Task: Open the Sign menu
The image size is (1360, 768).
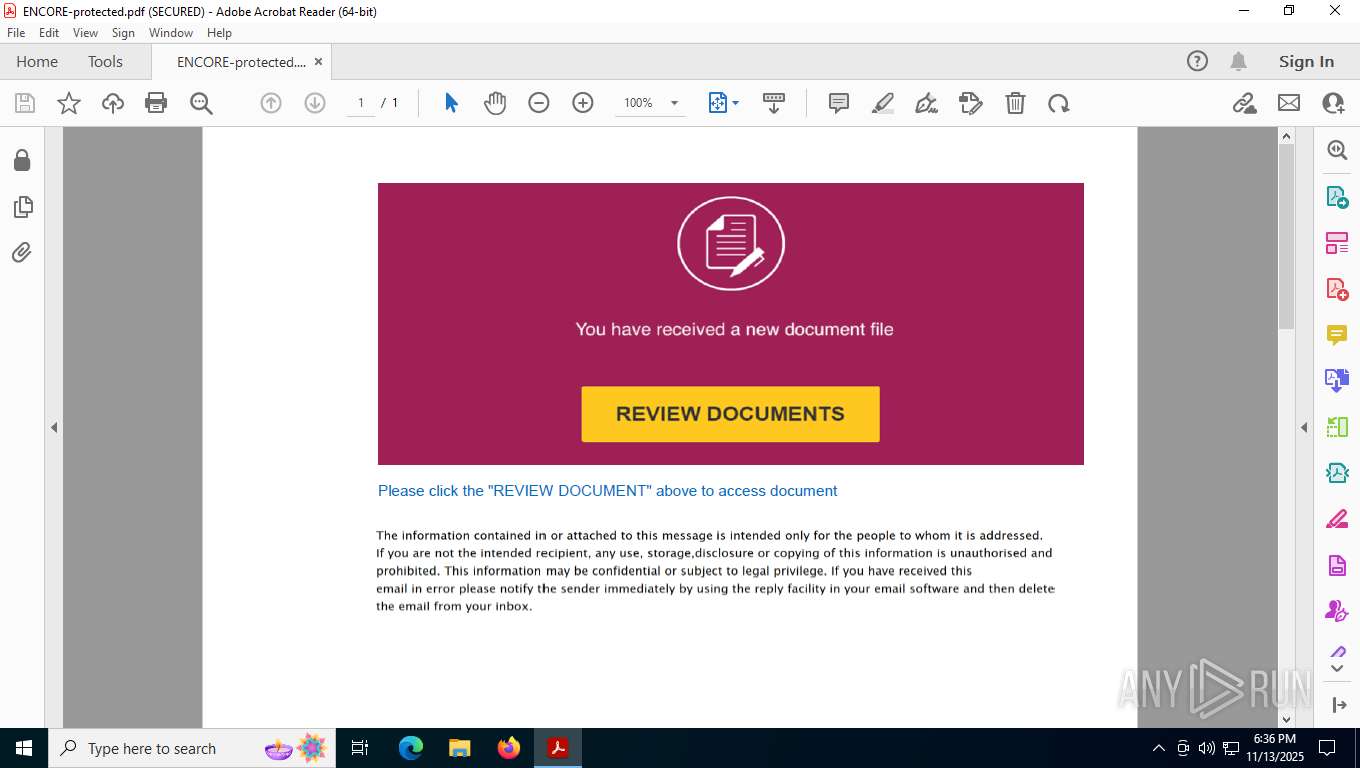Action: click(x=123, y=33)
